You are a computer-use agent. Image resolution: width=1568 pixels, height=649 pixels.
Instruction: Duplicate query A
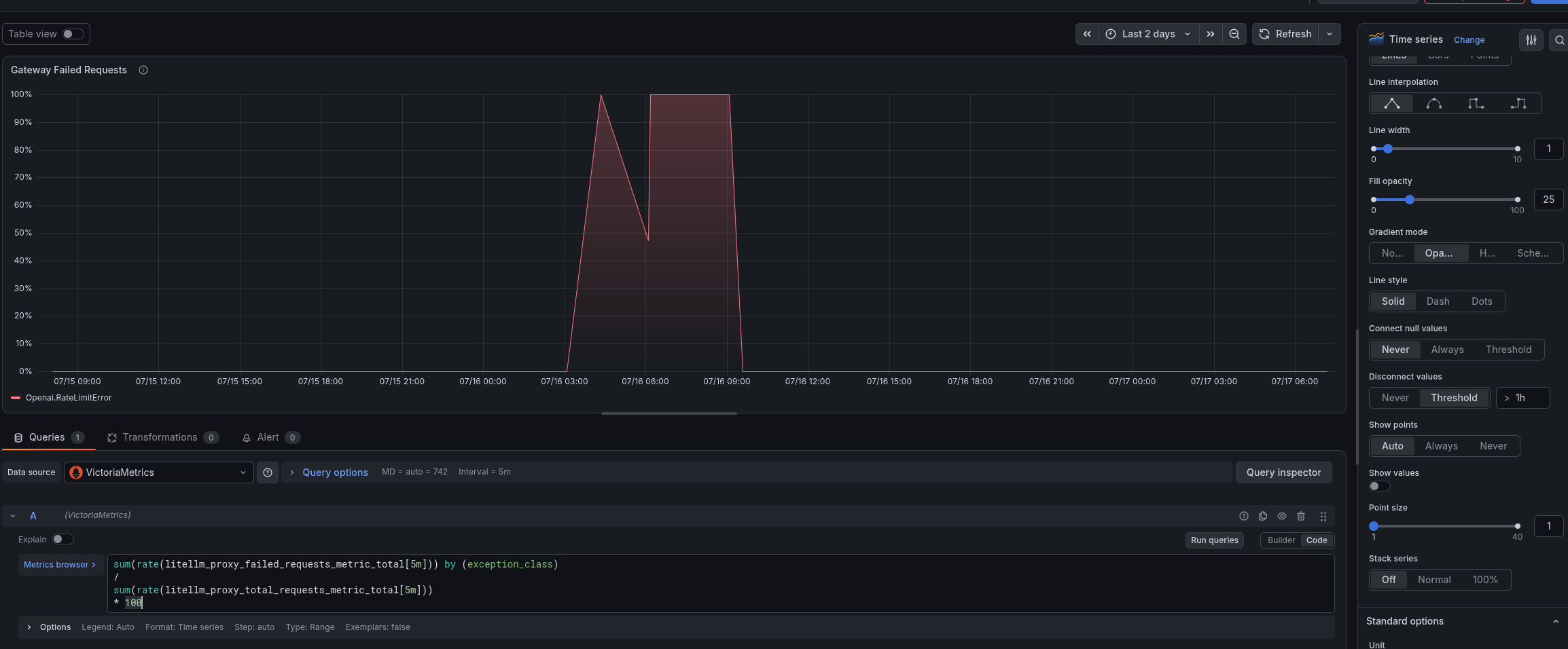click(x=1263, y=516)
